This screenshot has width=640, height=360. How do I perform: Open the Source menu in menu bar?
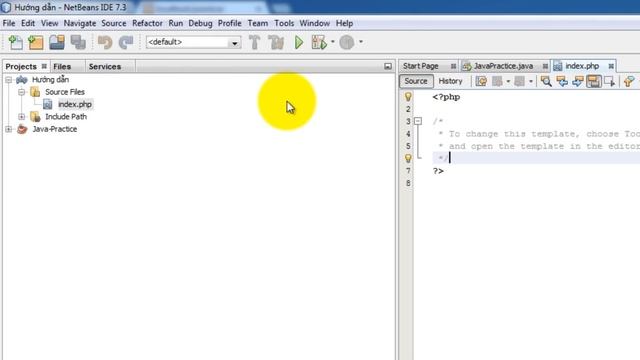point(113,23)
